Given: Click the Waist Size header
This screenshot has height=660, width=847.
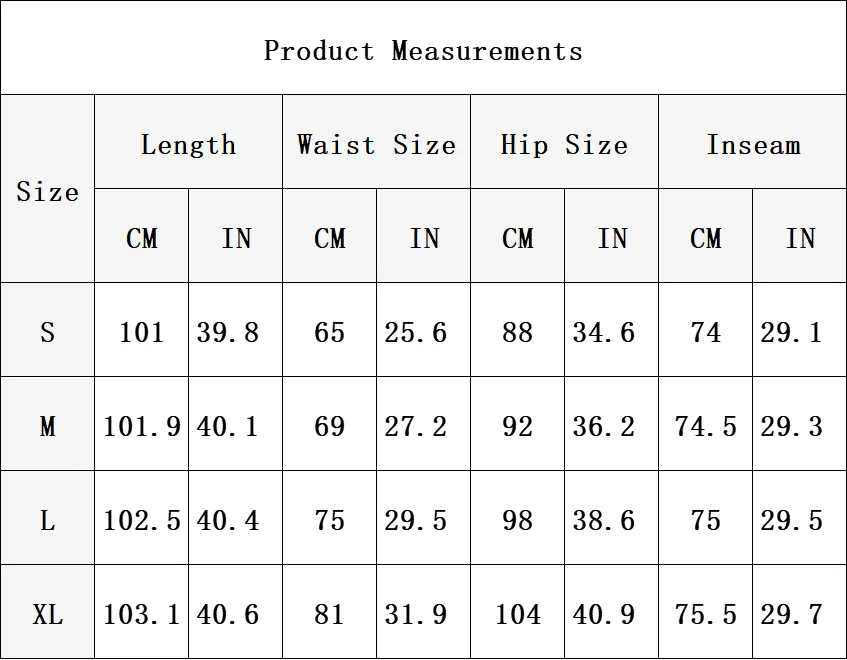Looking at the screenshot, I should point(376,145).
